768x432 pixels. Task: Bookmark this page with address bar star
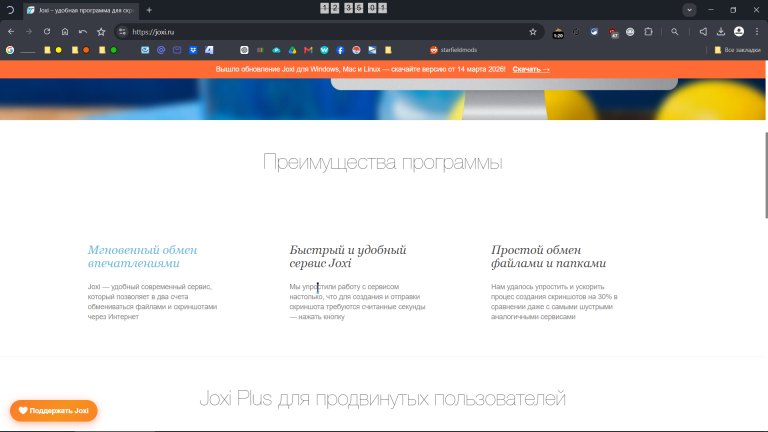(x=533, y=32)
